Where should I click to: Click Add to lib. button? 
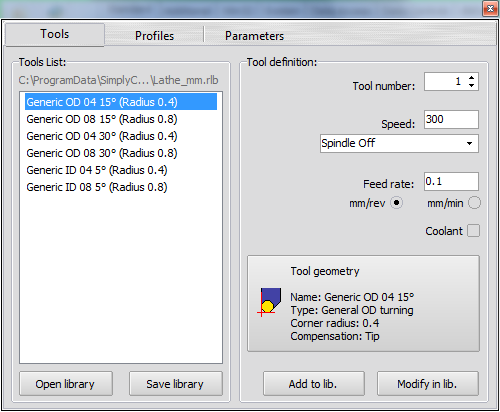coord(313,384)
